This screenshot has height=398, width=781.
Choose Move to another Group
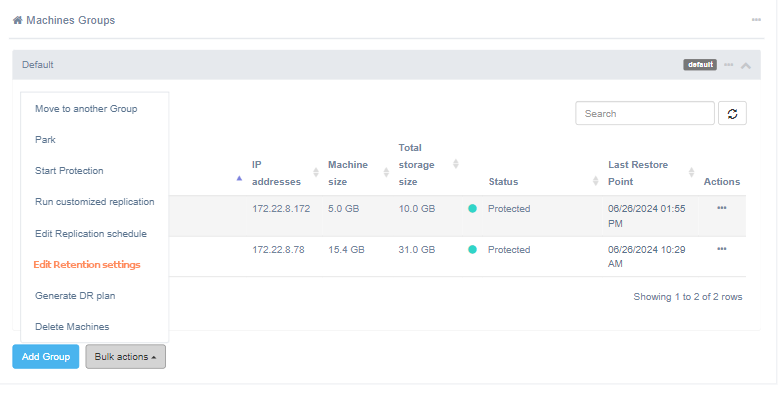point(86,109)
